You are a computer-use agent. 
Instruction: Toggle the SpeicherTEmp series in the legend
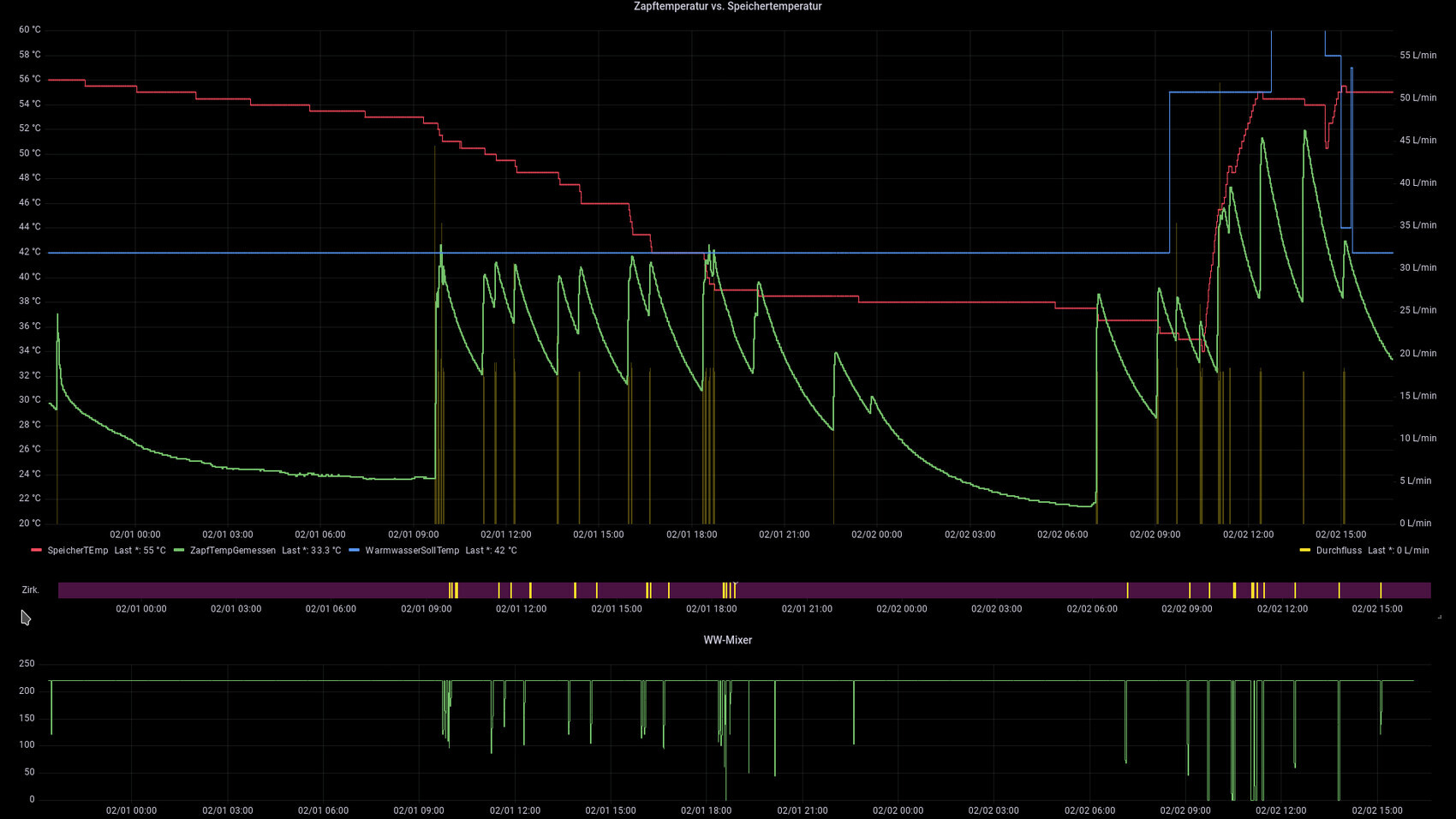78,551
